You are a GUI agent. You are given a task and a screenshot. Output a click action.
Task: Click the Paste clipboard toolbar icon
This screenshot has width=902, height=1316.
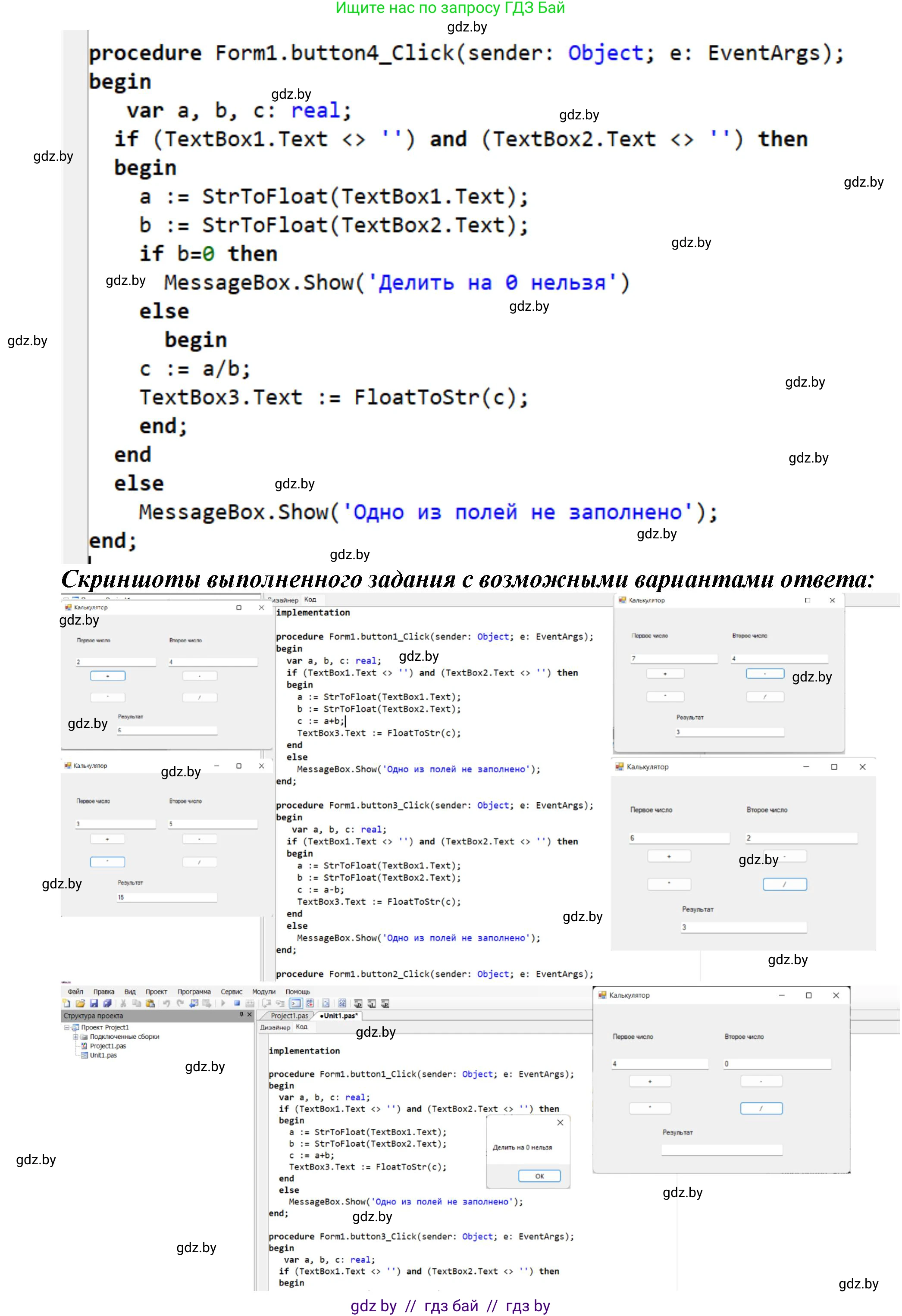(150, 1003)
